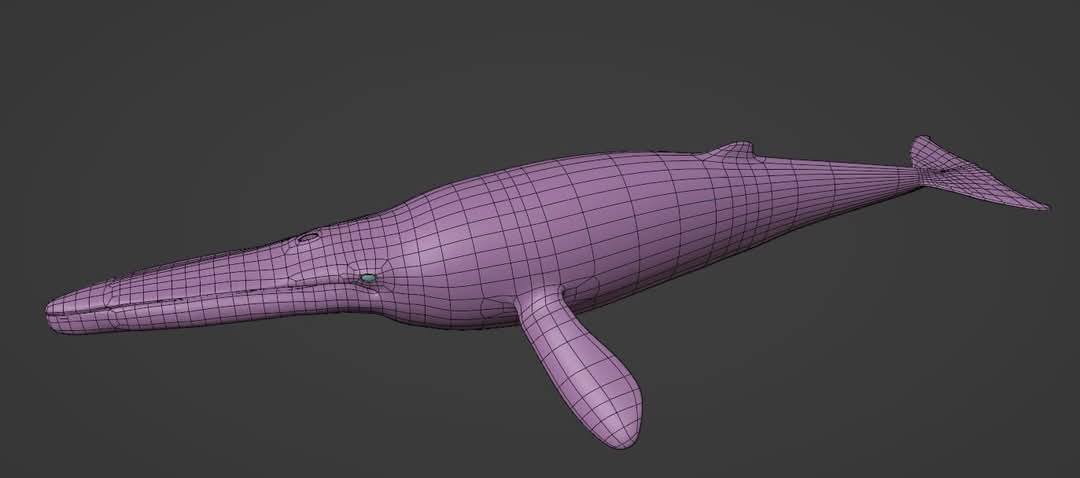Select the blowhole on top of the head
The image size is (1080, 478).
click(308, 237)
